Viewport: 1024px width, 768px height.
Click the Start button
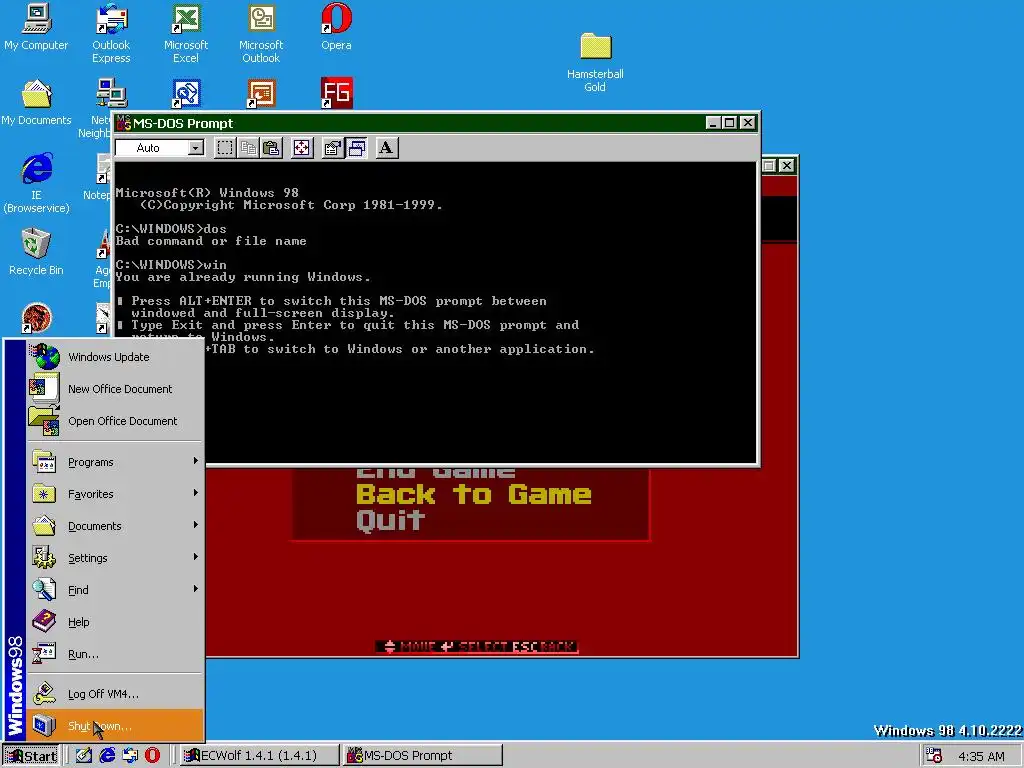tap(31, 756)
